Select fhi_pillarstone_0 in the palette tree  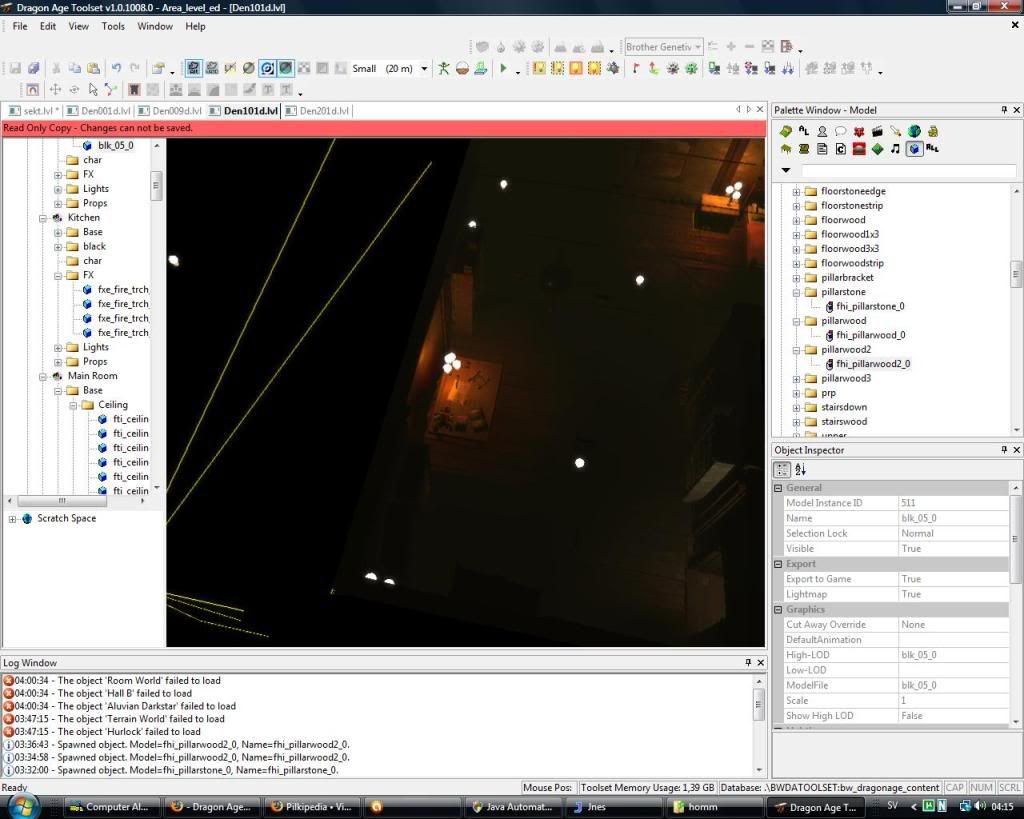[870, 307]
